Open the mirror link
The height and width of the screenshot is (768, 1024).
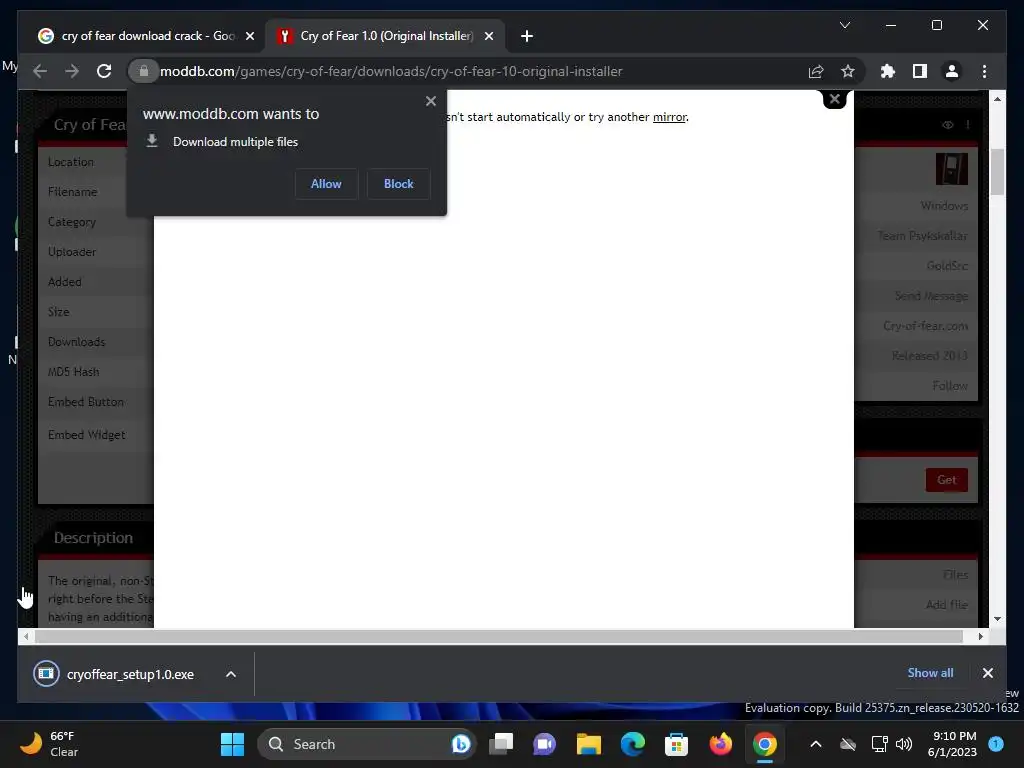click(x=669, y=117)
